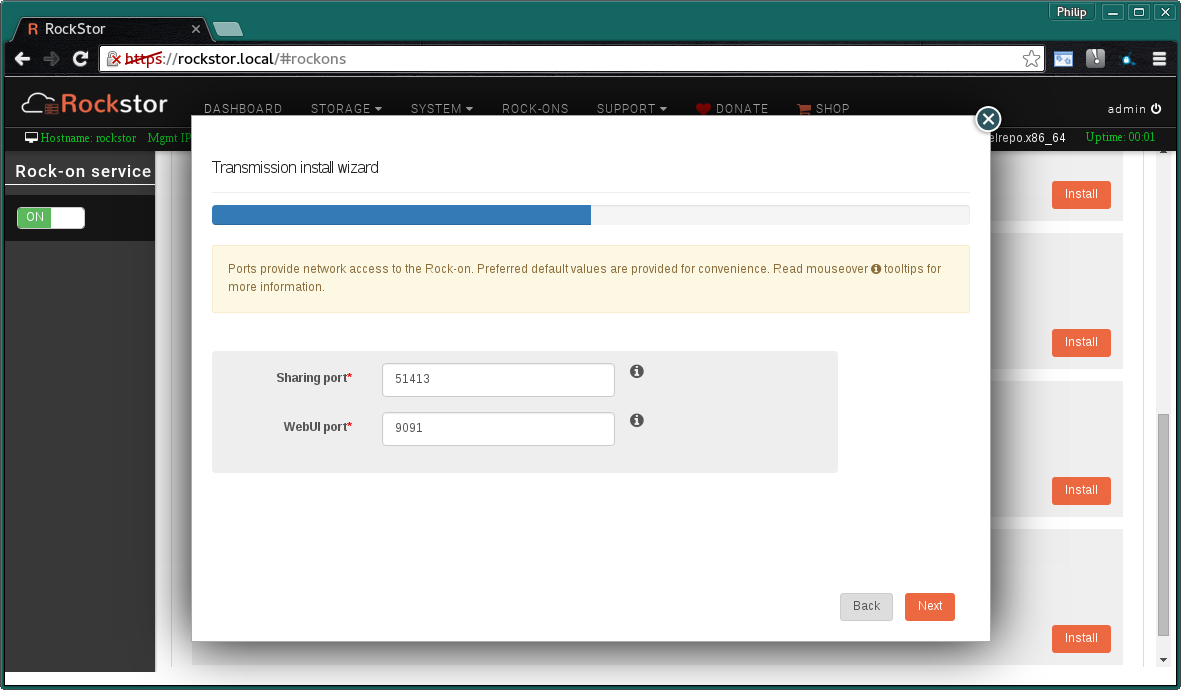
Task: Expand the System menu
Action: point(441,108)
